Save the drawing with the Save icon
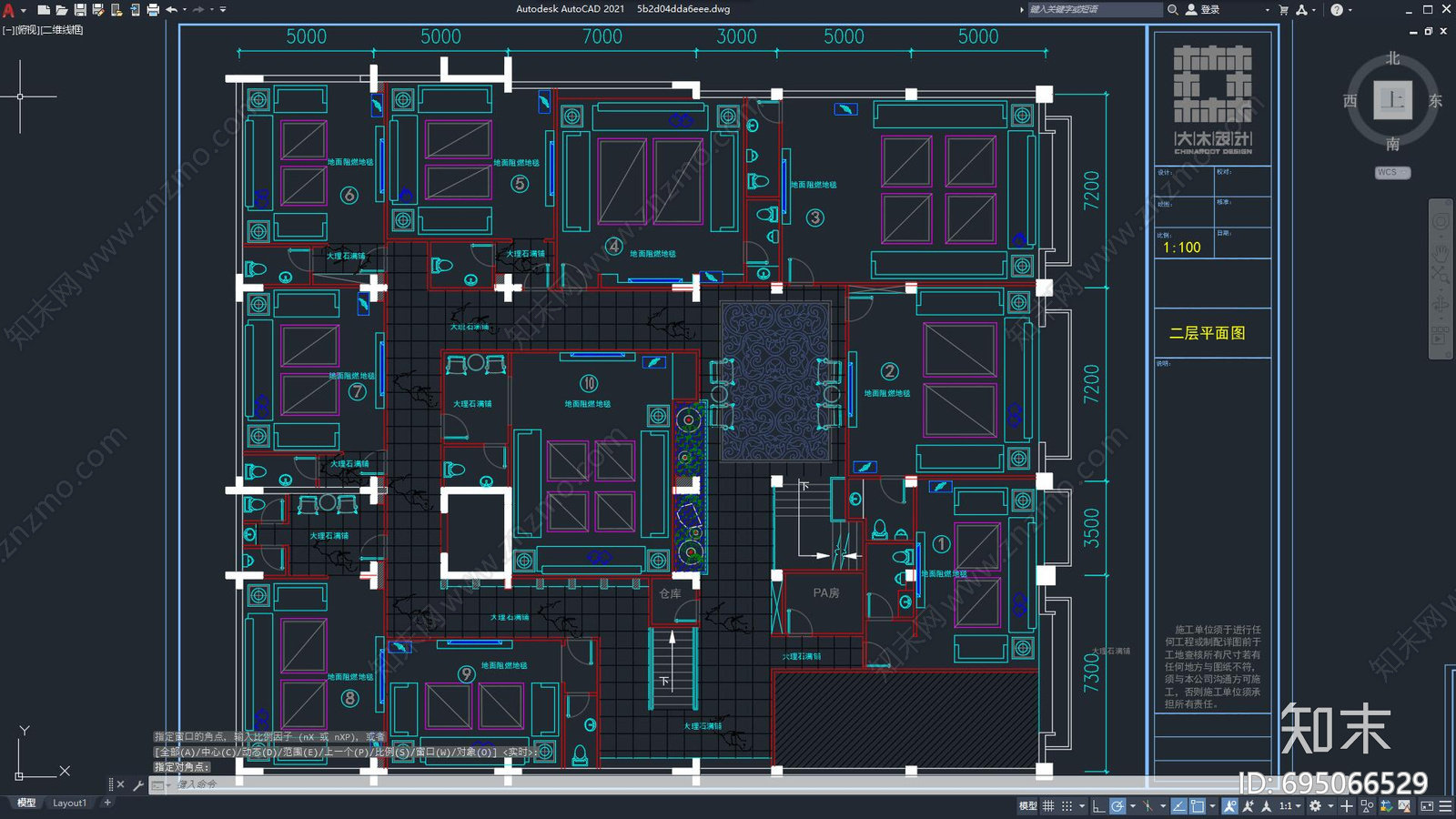1456x819 pixels. (x=80, y=10)
